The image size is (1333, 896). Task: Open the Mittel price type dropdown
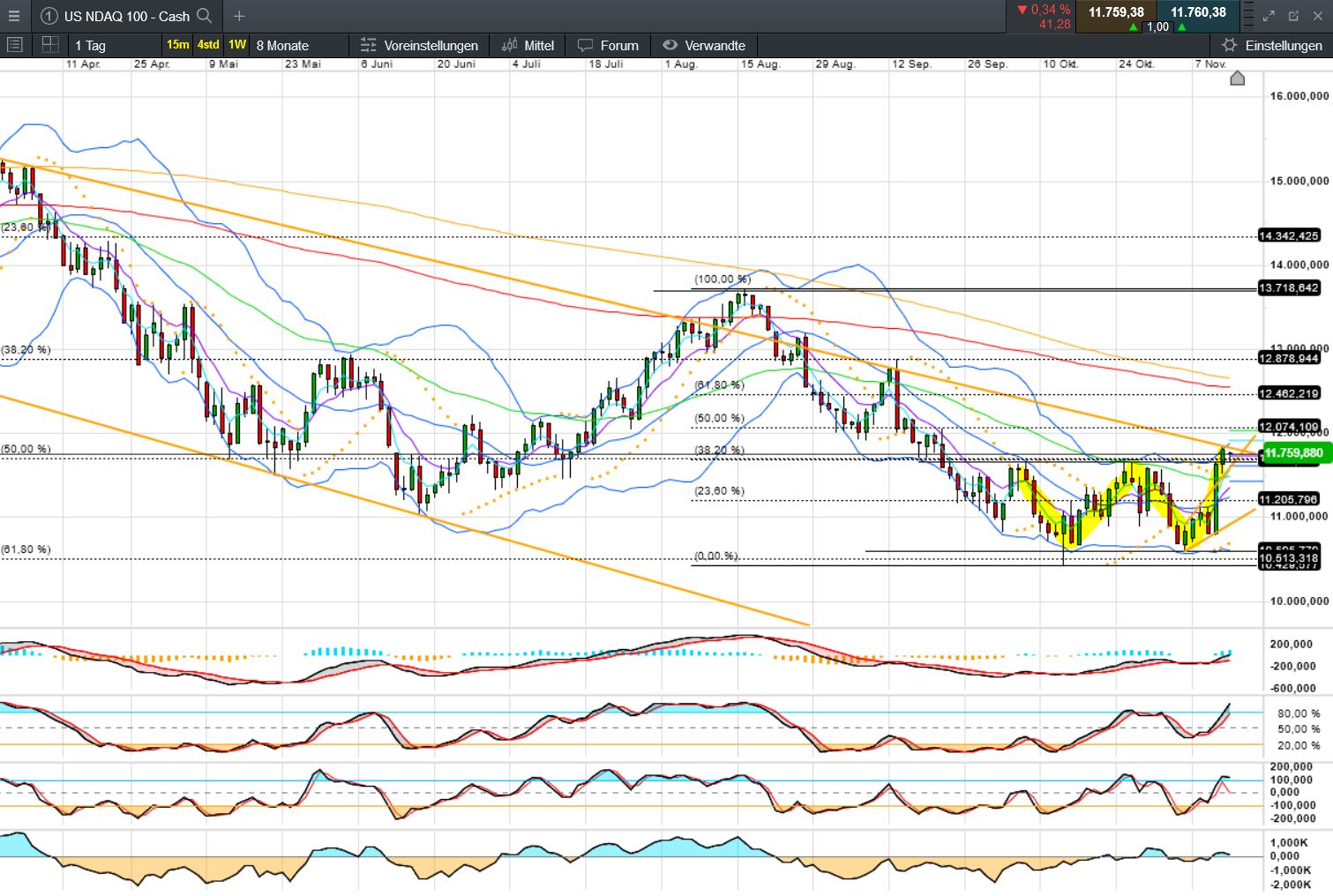coord(528,45)
